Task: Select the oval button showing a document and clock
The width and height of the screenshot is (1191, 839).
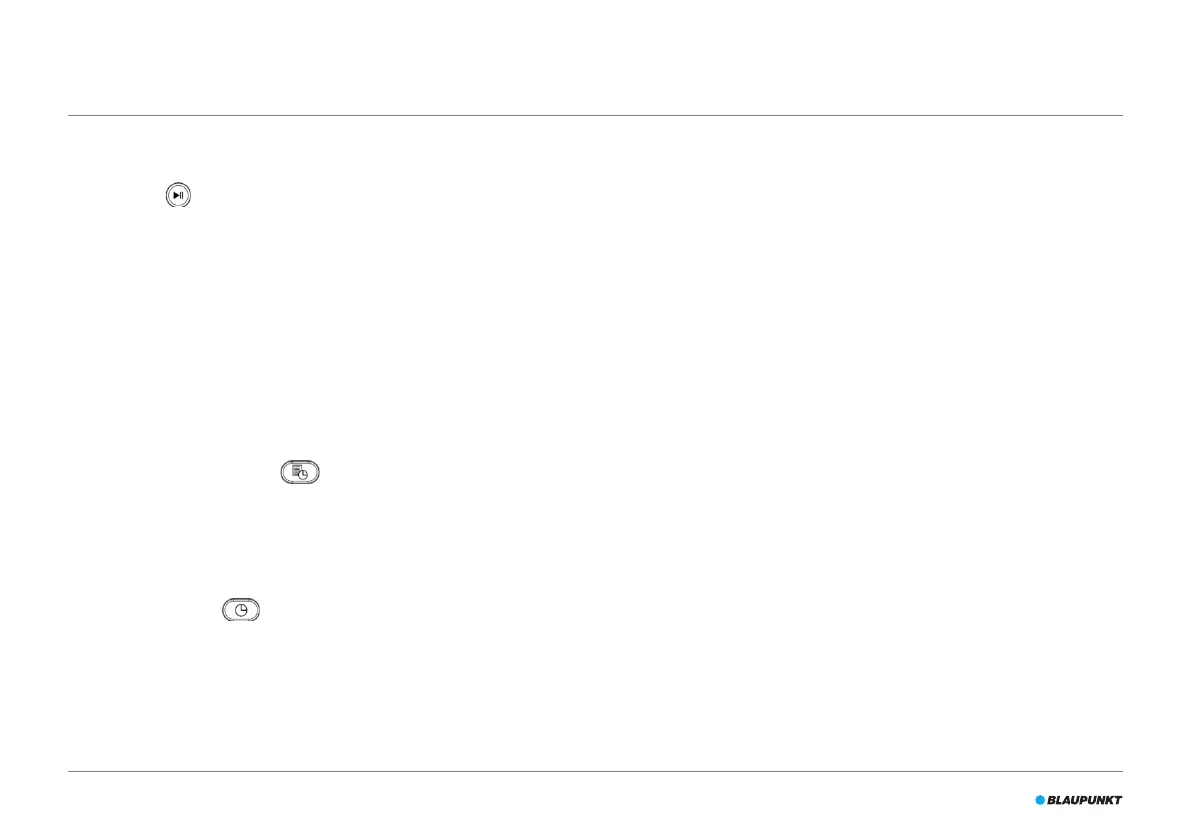Action: point(299,473)
